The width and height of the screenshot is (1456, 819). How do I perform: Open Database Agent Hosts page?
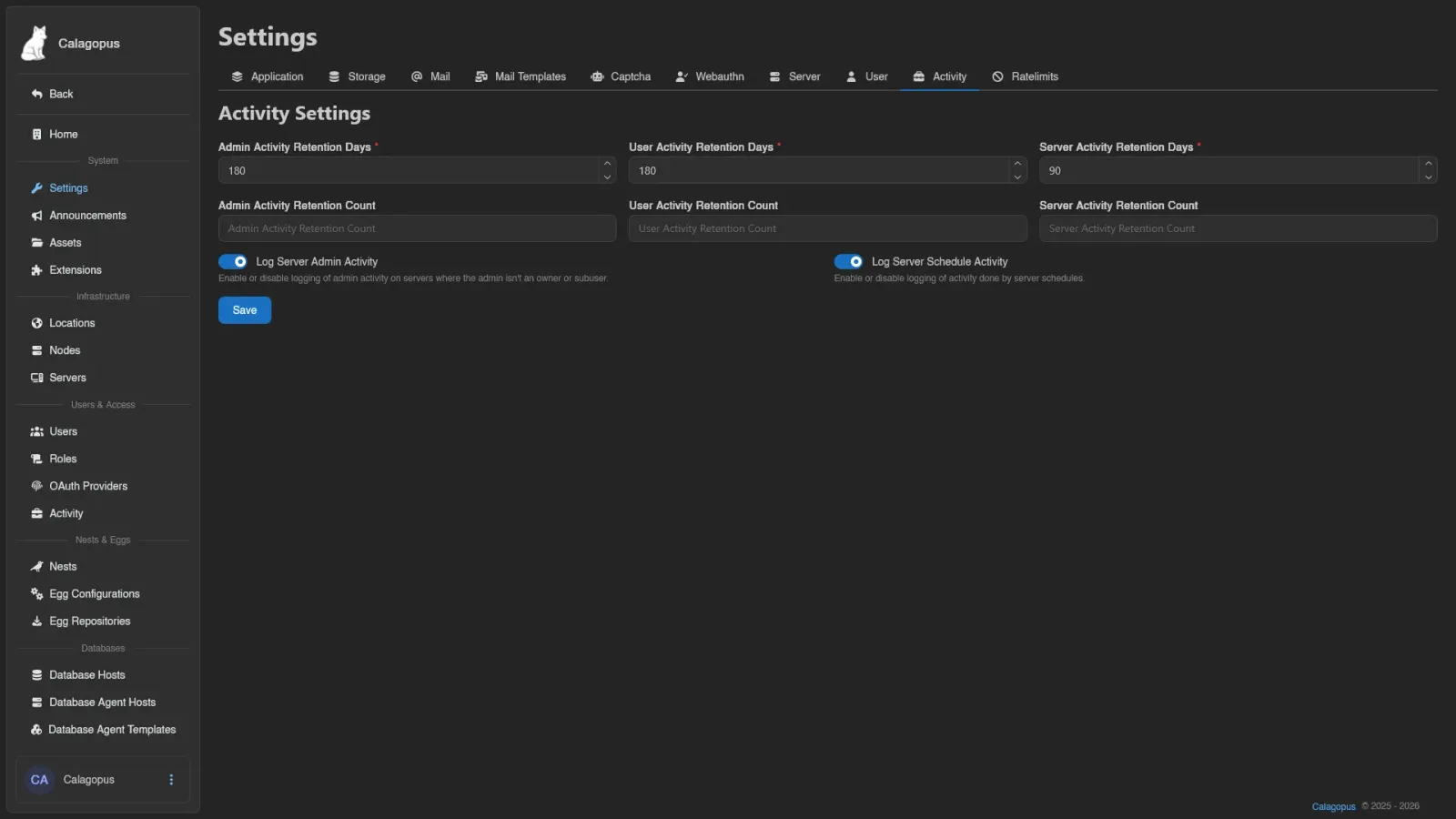[103, 703]
